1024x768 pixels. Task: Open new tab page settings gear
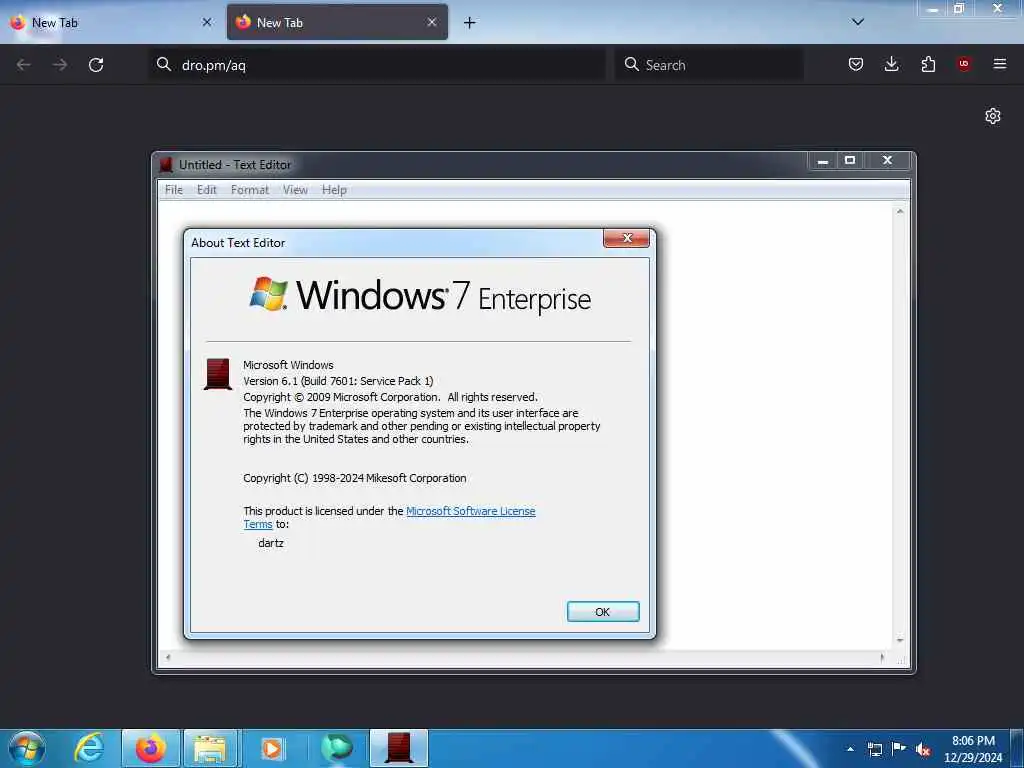993,116
